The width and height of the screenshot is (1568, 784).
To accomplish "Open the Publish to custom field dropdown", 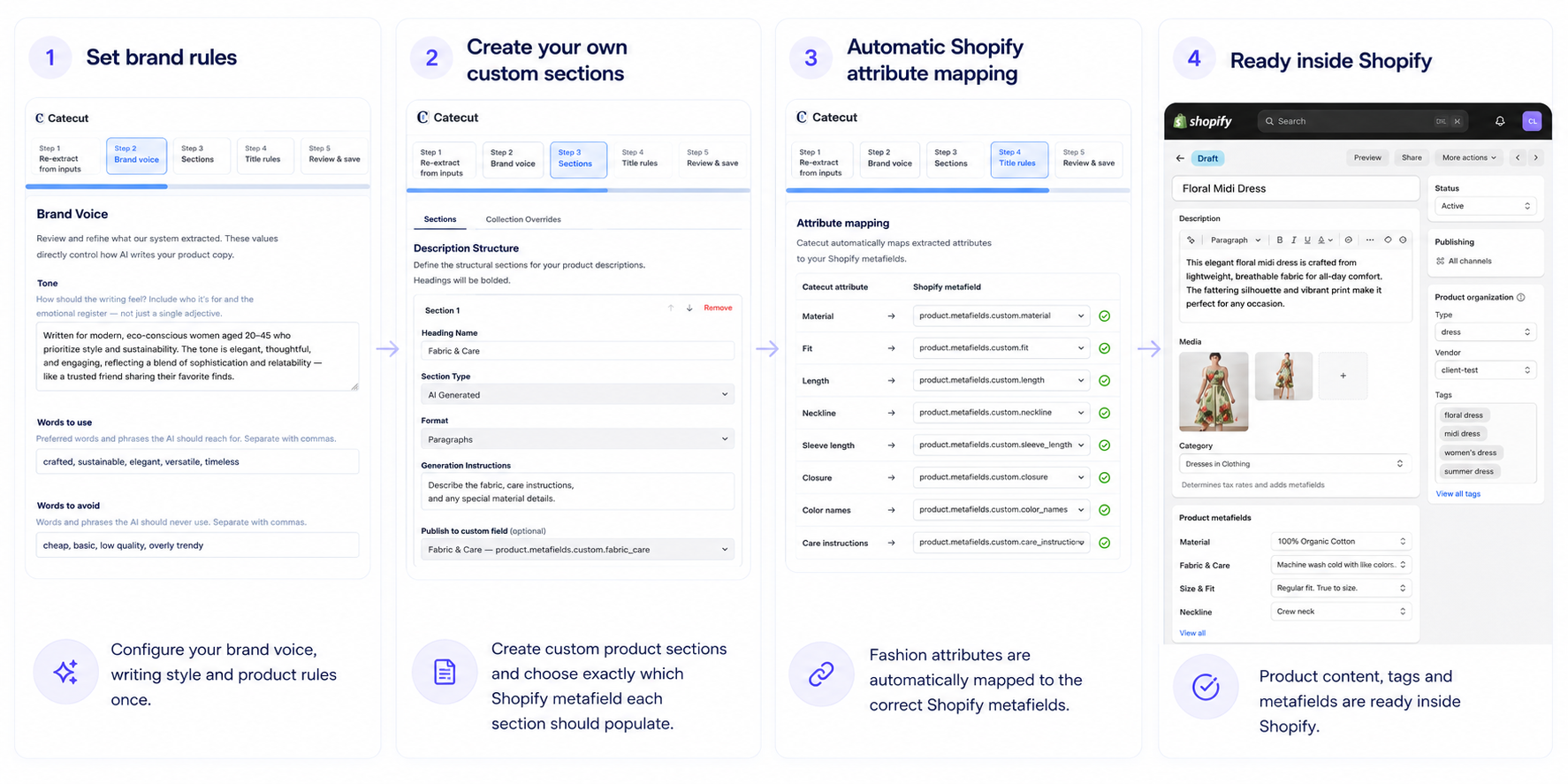I will (577, 550).
